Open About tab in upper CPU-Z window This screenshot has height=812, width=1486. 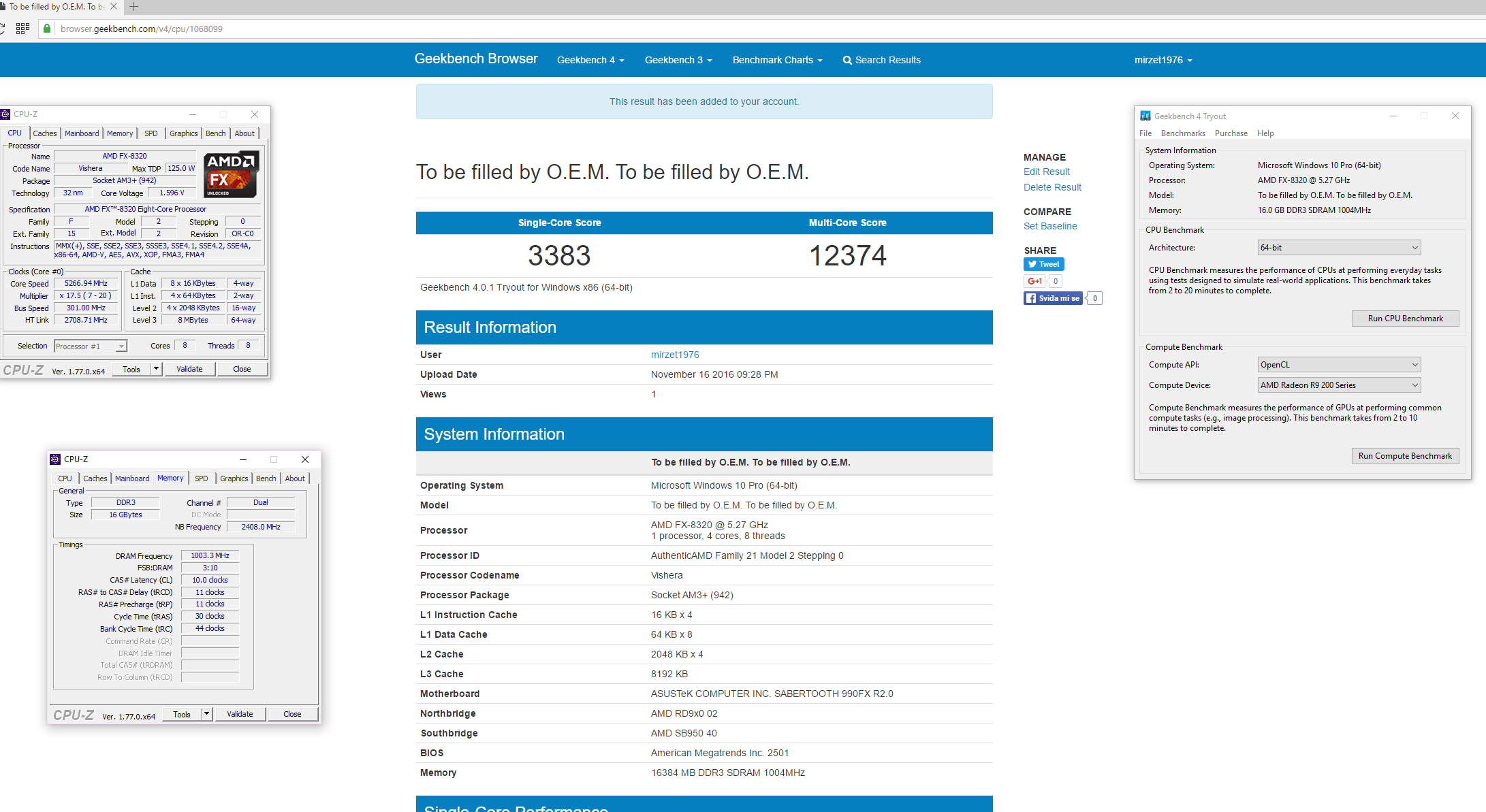point(244,133)
